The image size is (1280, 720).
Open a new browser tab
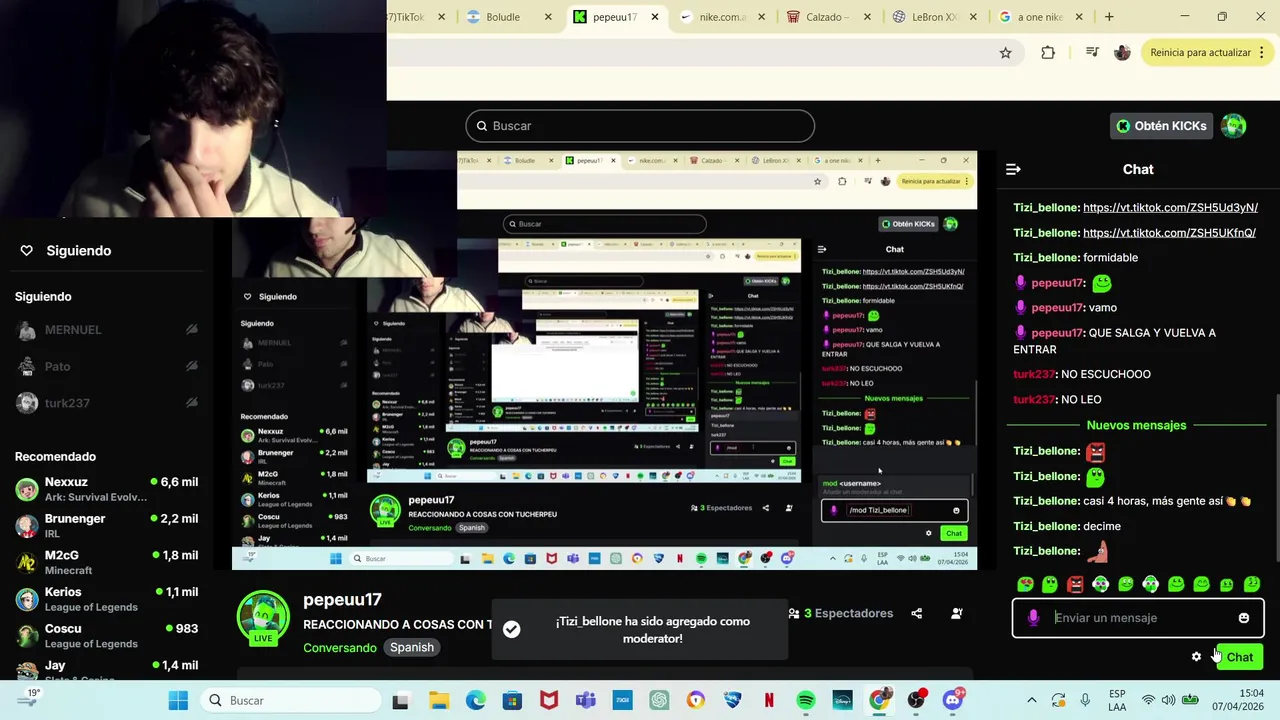point(1109,17)
